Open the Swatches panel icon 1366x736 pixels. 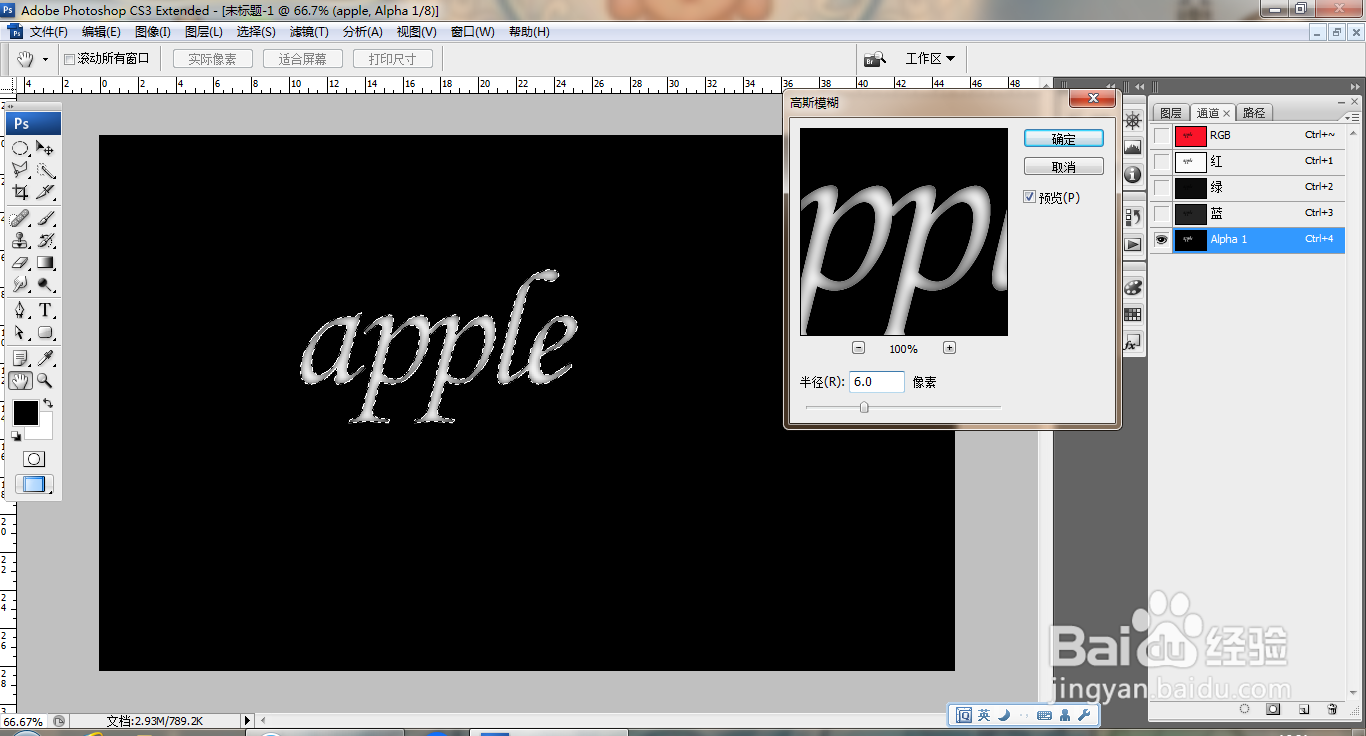tap(1133, 314)
